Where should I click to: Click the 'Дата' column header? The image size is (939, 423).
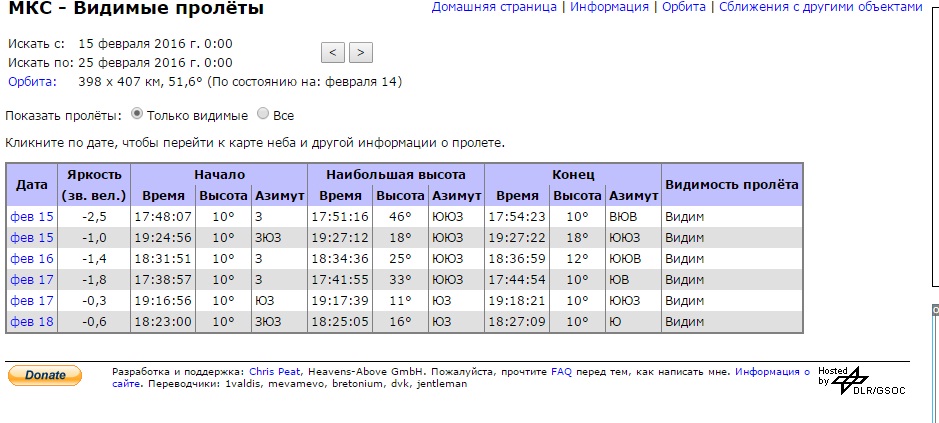(x=32, y=185)
